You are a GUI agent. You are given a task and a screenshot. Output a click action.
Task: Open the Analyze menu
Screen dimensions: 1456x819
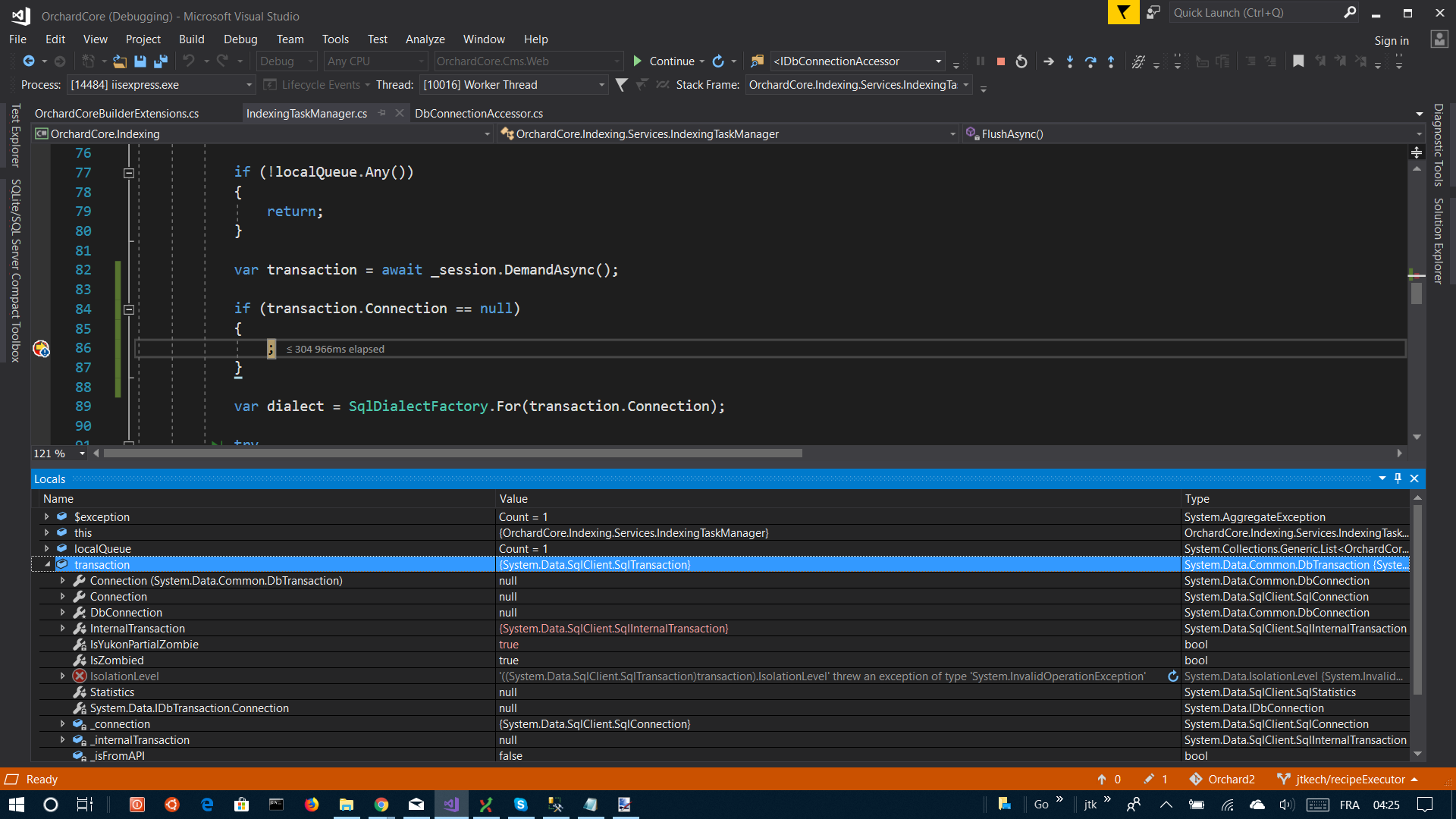point(425,39)
